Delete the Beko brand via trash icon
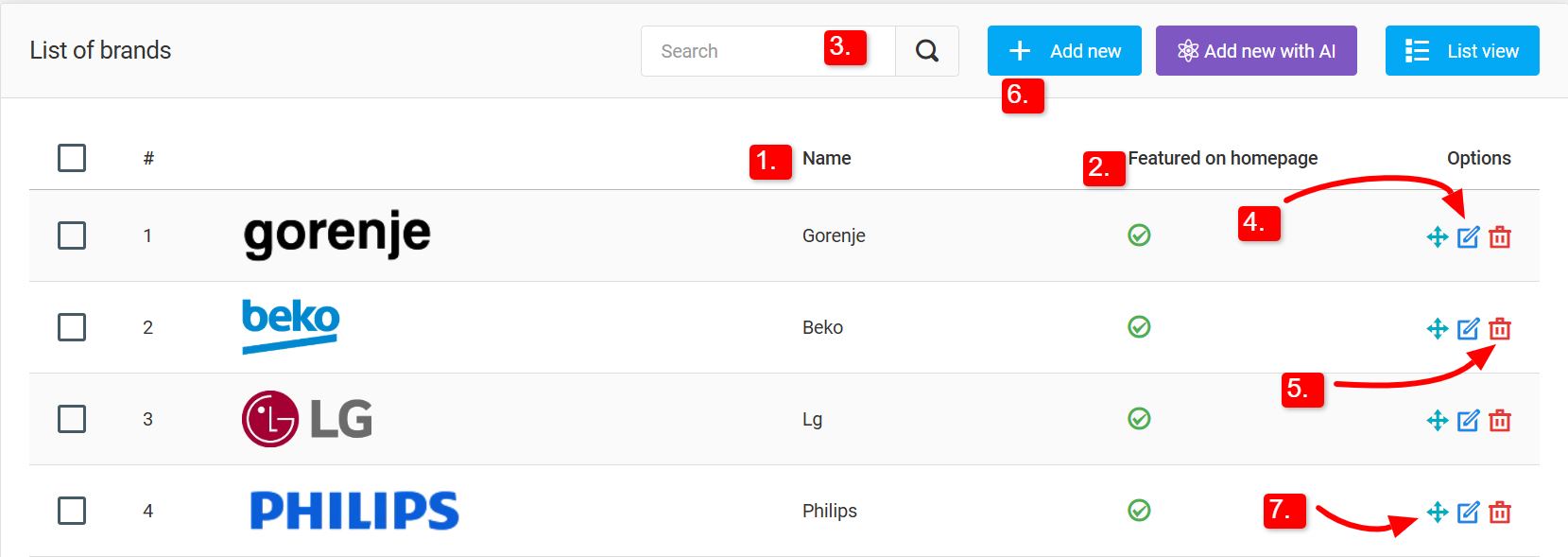Image resolution: width=1568 pixels, height=557 pixels. (x=1500, y=328)
